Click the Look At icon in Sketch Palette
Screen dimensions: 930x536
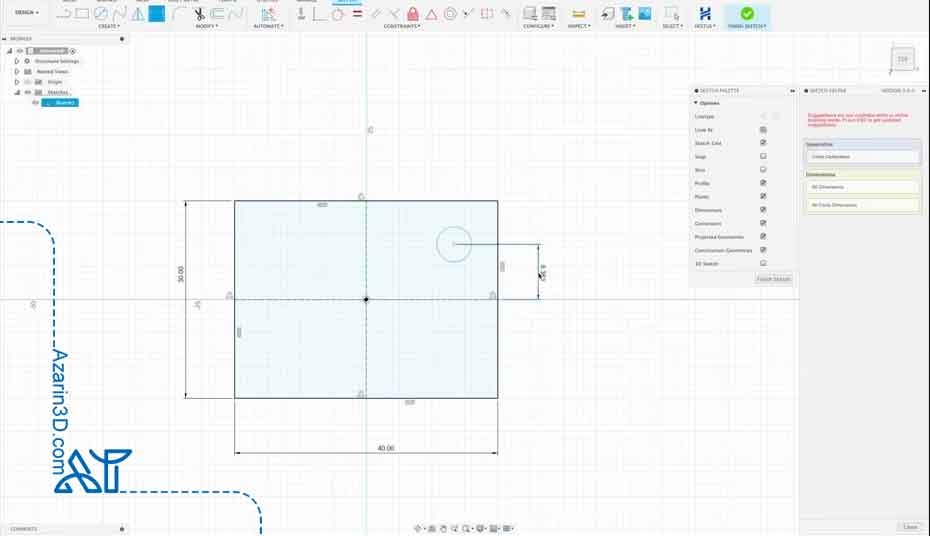tap(763, 130)
